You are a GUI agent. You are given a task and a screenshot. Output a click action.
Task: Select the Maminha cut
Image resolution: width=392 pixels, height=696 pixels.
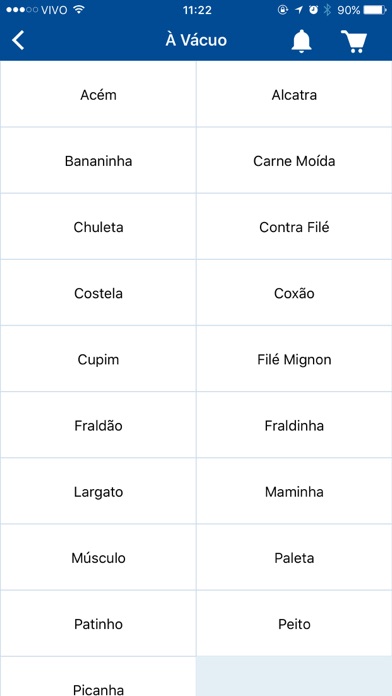(x=294, y=491)
